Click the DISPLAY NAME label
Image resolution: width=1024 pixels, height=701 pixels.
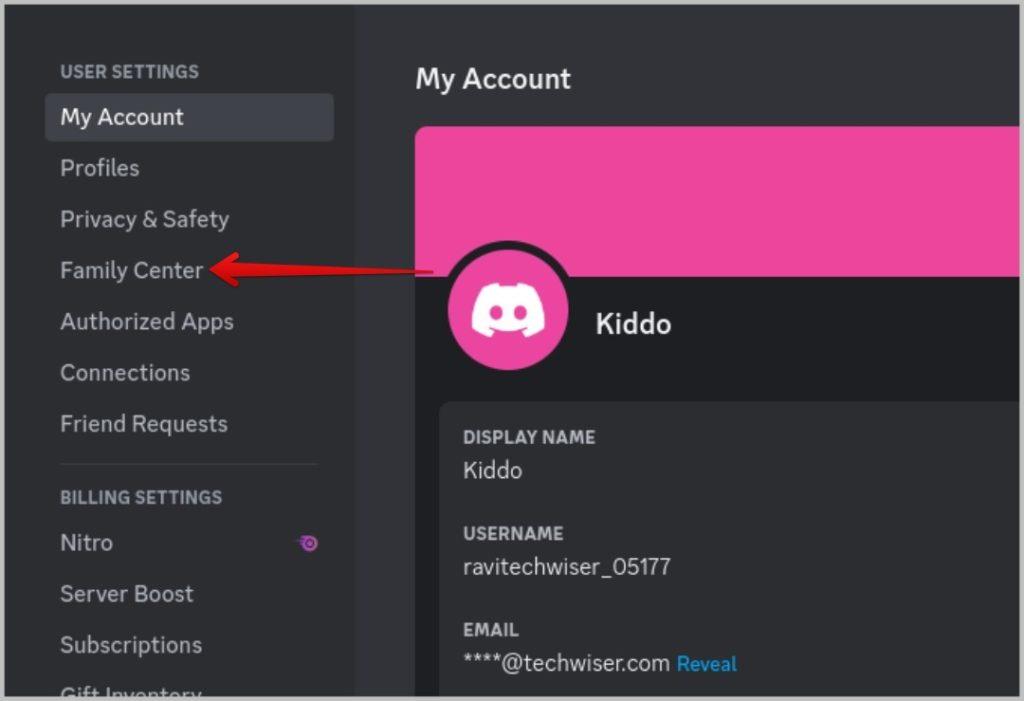(529, 437)
